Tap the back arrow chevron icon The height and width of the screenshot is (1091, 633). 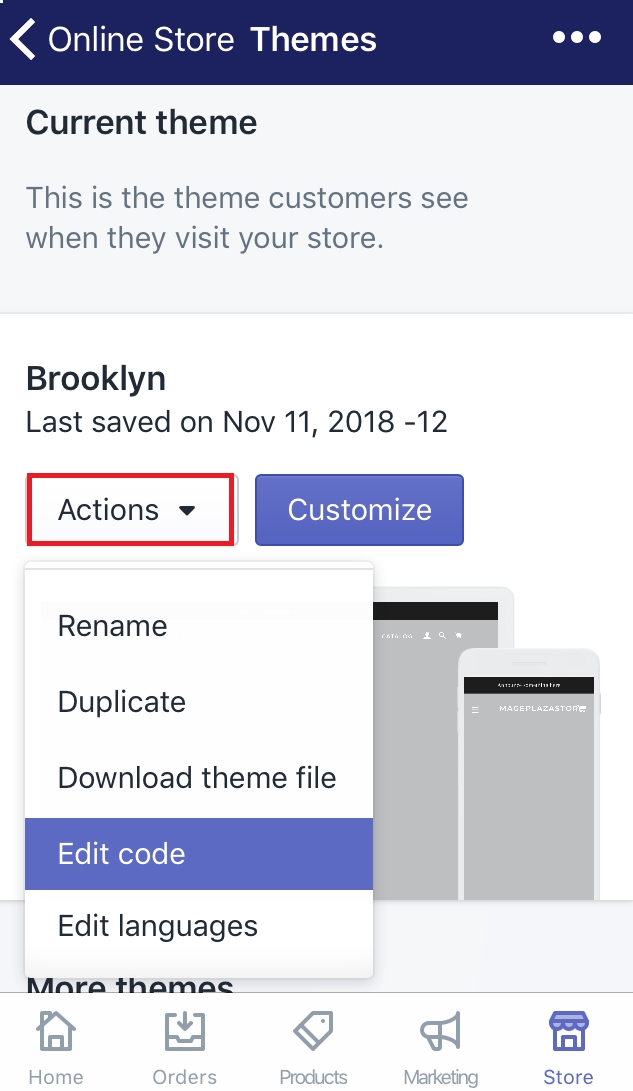(x=22, y=39)
